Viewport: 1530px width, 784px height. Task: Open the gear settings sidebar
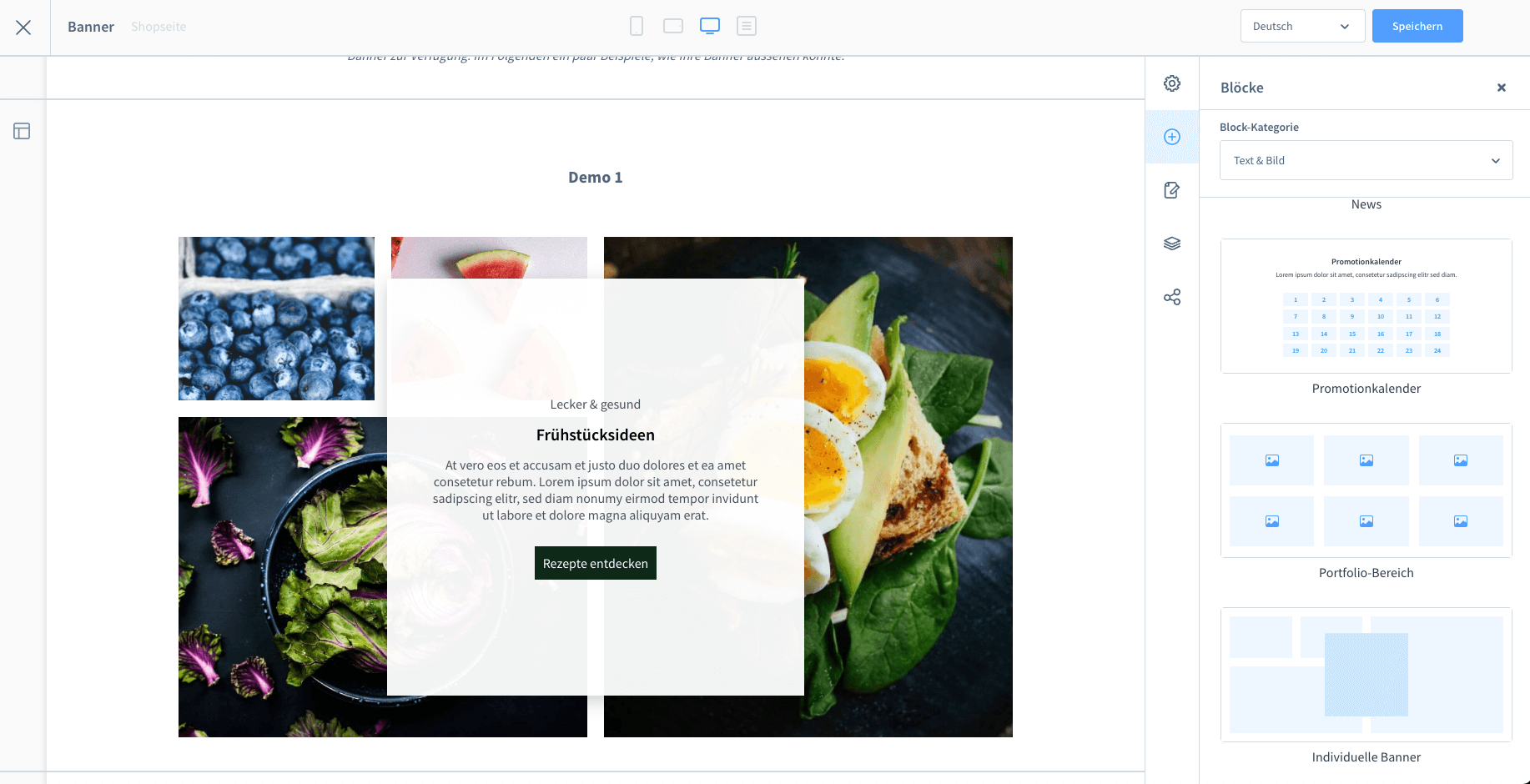(1172, 83)
